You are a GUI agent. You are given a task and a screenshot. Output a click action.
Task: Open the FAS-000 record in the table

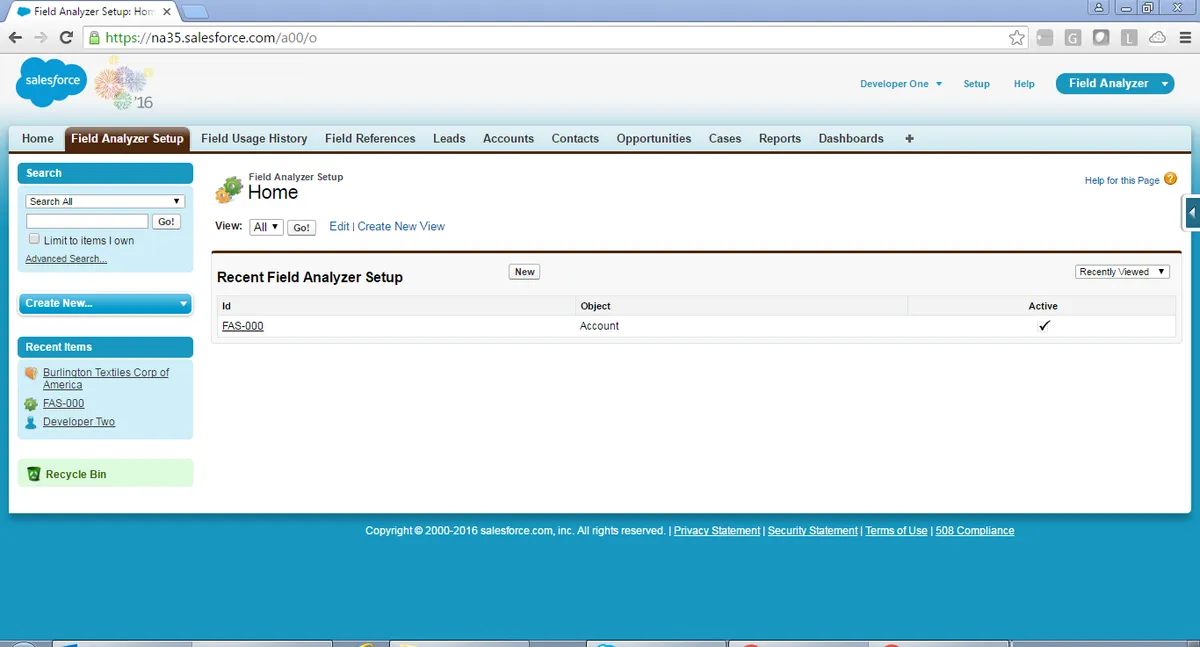(243, 326)
